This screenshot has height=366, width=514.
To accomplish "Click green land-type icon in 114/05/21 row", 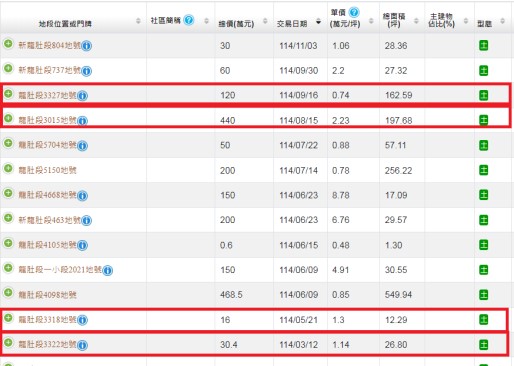I will pos(483,319).
